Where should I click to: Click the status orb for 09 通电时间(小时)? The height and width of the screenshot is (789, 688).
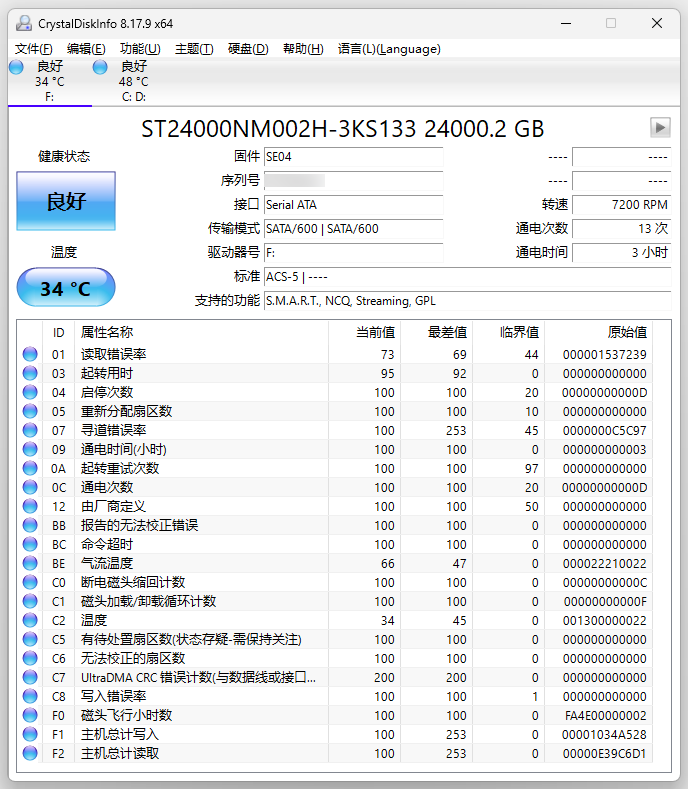[x=30, y=449]
